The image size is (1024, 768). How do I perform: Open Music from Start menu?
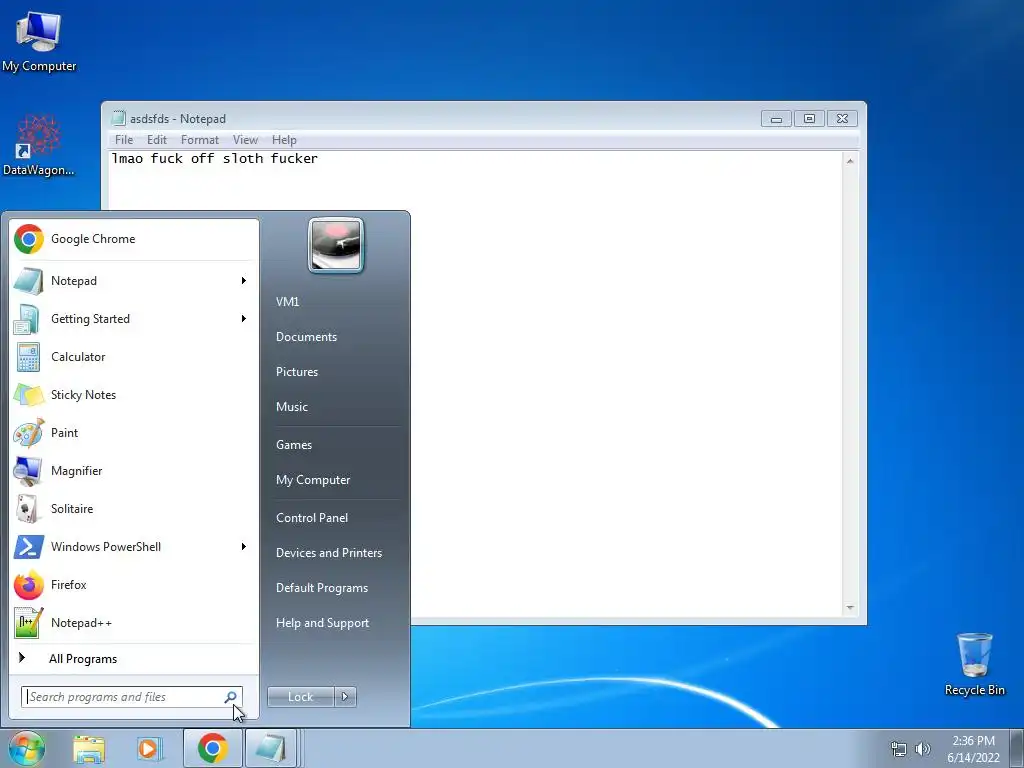tap(292, 407)
